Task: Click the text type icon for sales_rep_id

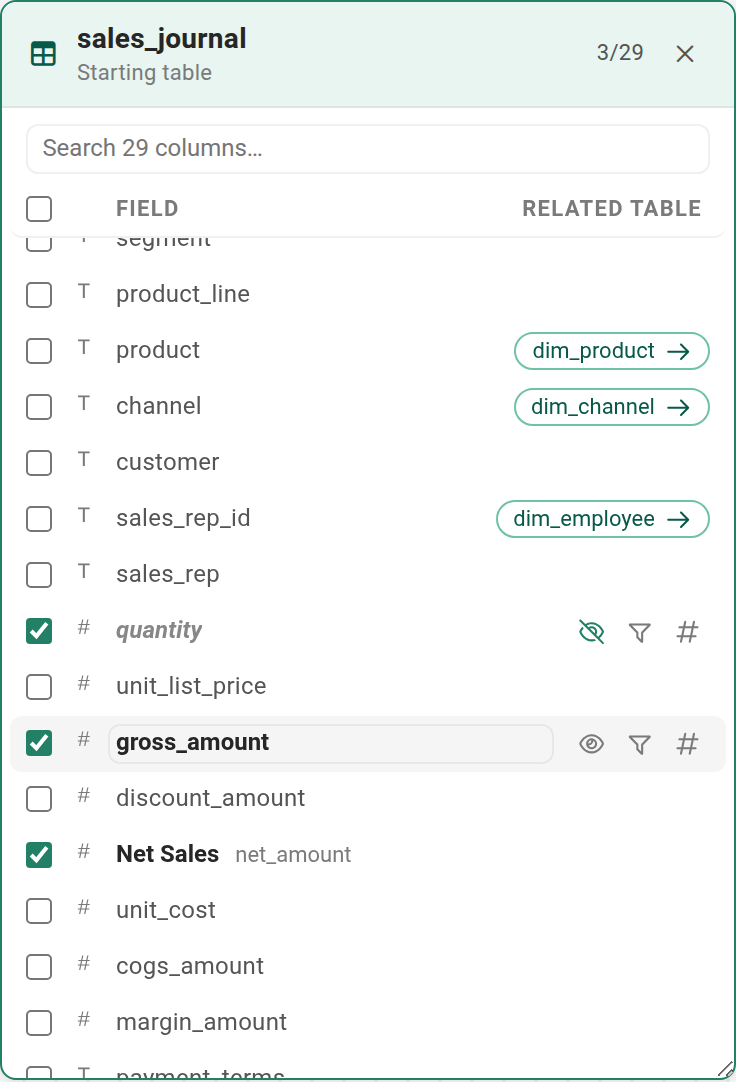Action: [83, 515]
